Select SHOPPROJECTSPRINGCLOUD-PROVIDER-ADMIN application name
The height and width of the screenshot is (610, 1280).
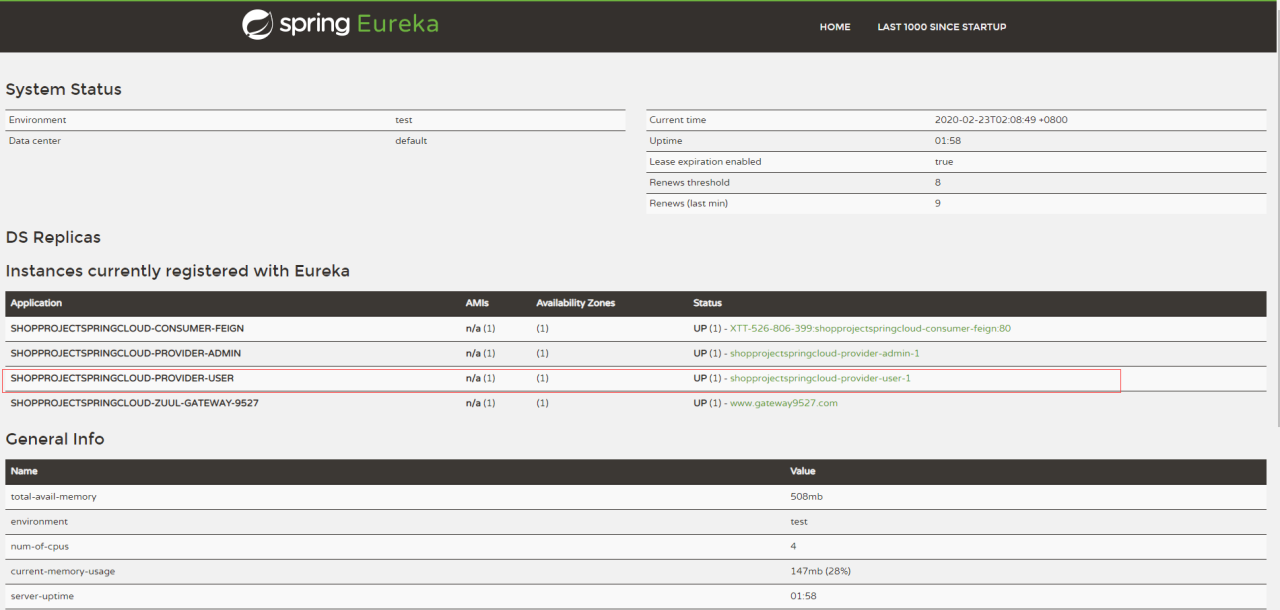point(125,353)
